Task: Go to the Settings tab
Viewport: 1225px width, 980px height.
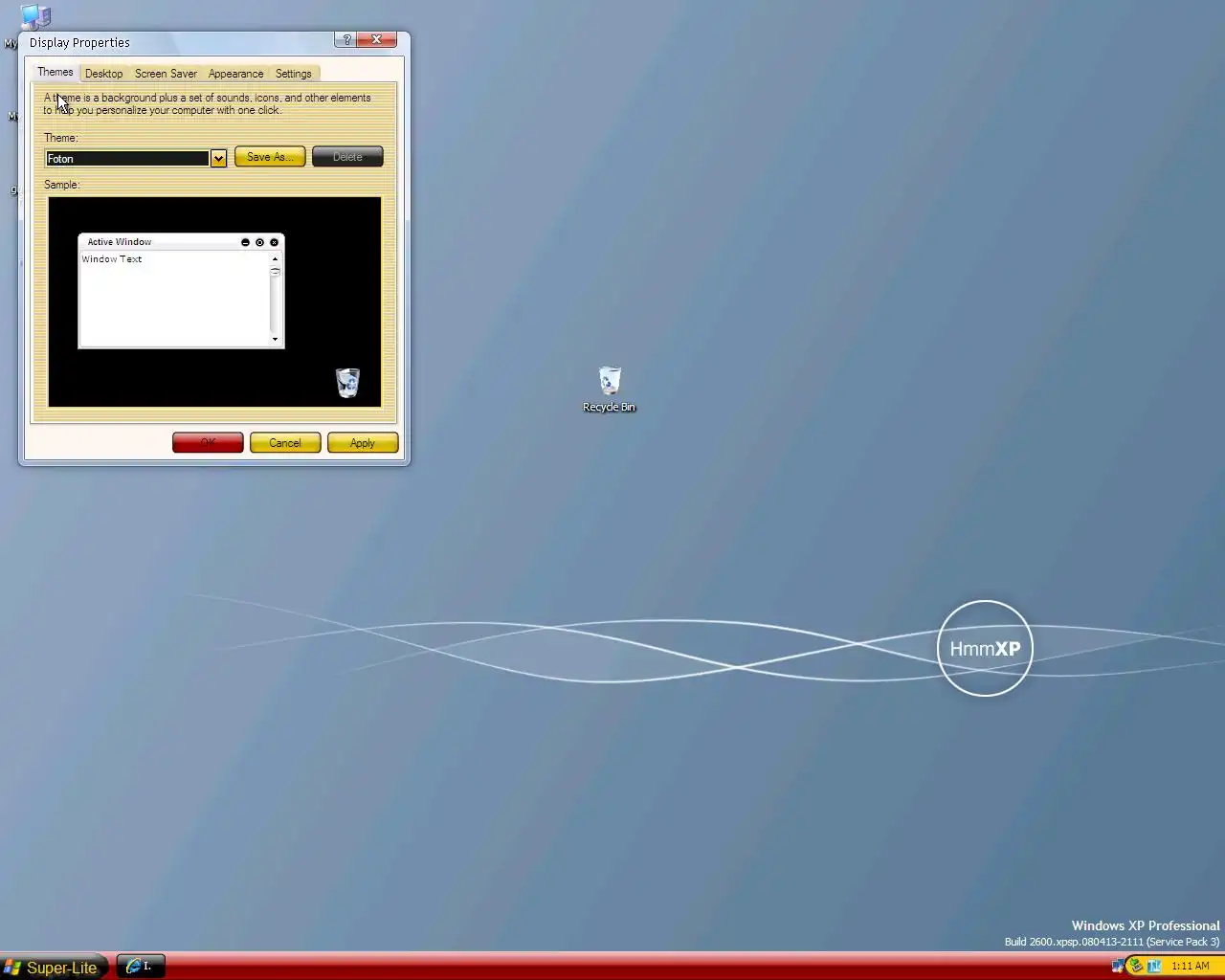Action: pyautogui.click(x=294, y=74)
